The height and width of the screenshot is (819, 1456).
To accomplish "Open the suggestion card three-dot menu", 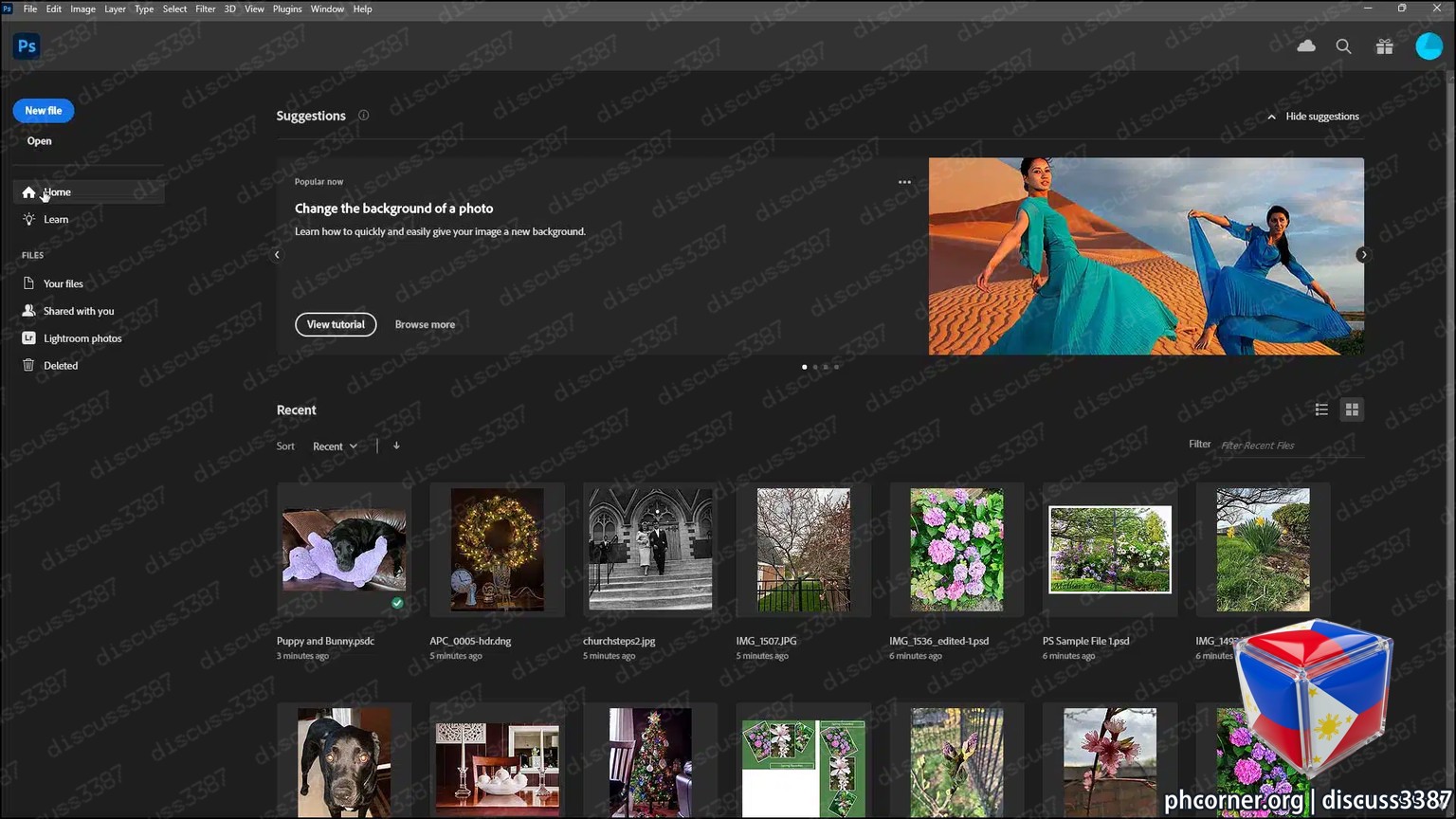I will [904, 182].
